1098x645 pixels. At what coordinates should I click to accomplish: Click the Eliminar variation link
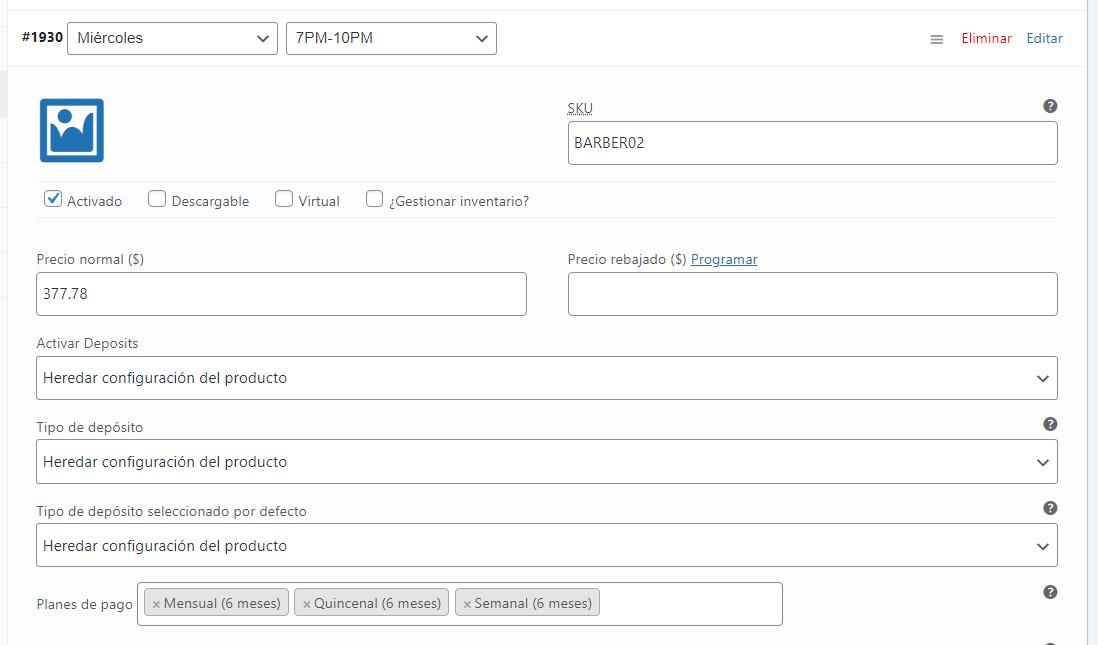point(986,39)
